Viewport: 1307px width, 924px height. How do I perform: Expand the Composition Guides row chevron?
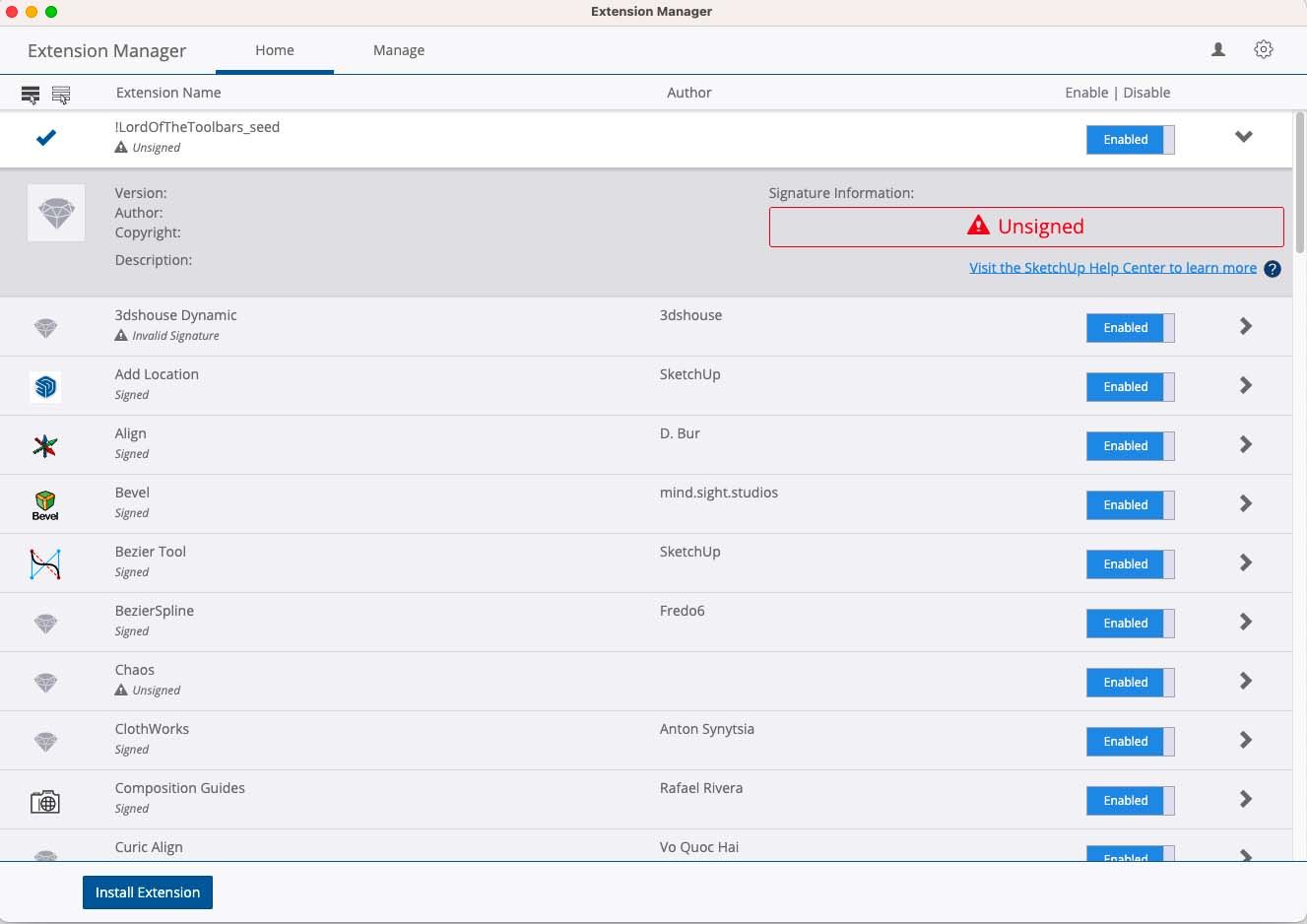coord(1246,799)
